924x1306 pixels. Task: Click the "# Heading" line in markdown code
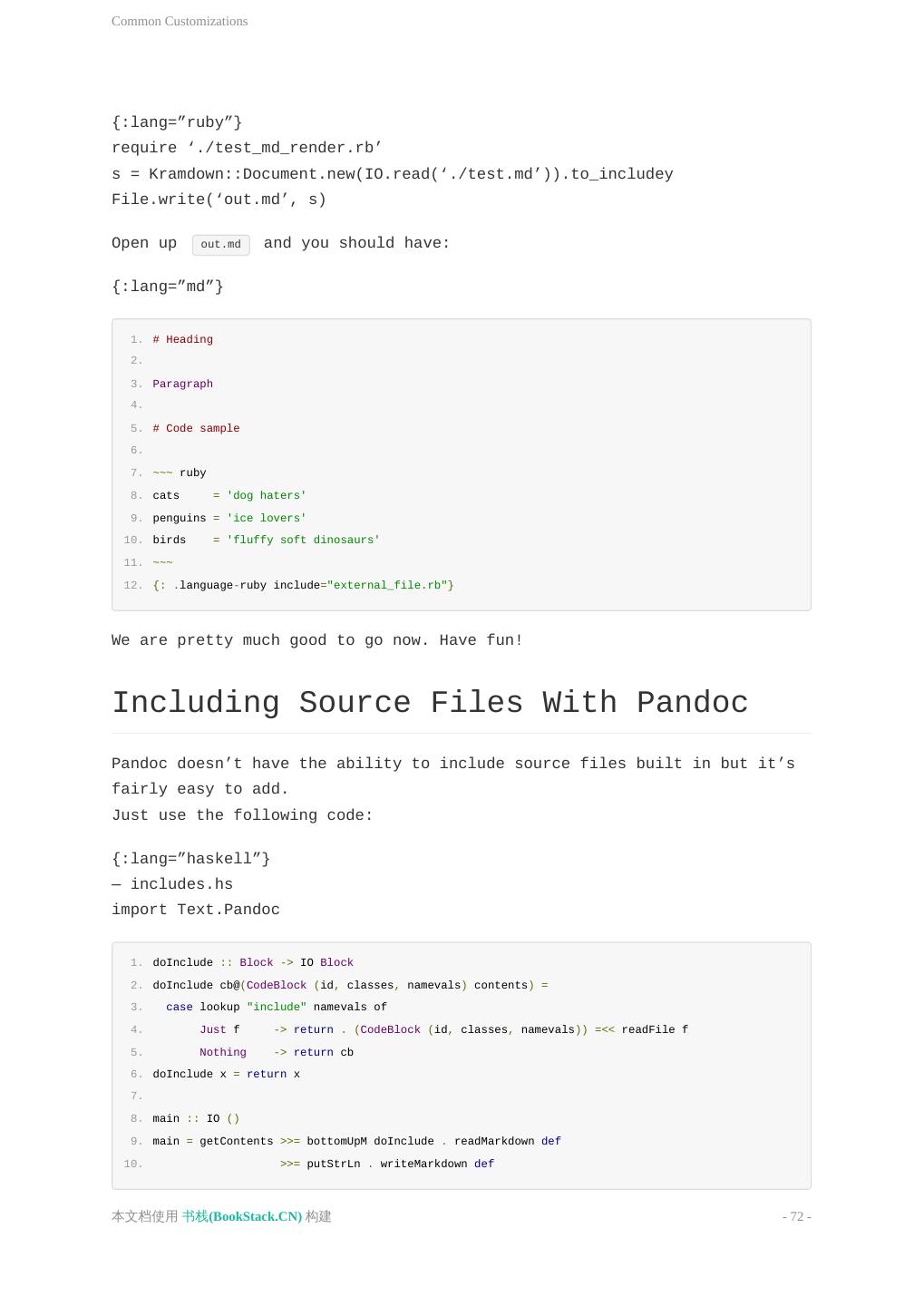183,339
